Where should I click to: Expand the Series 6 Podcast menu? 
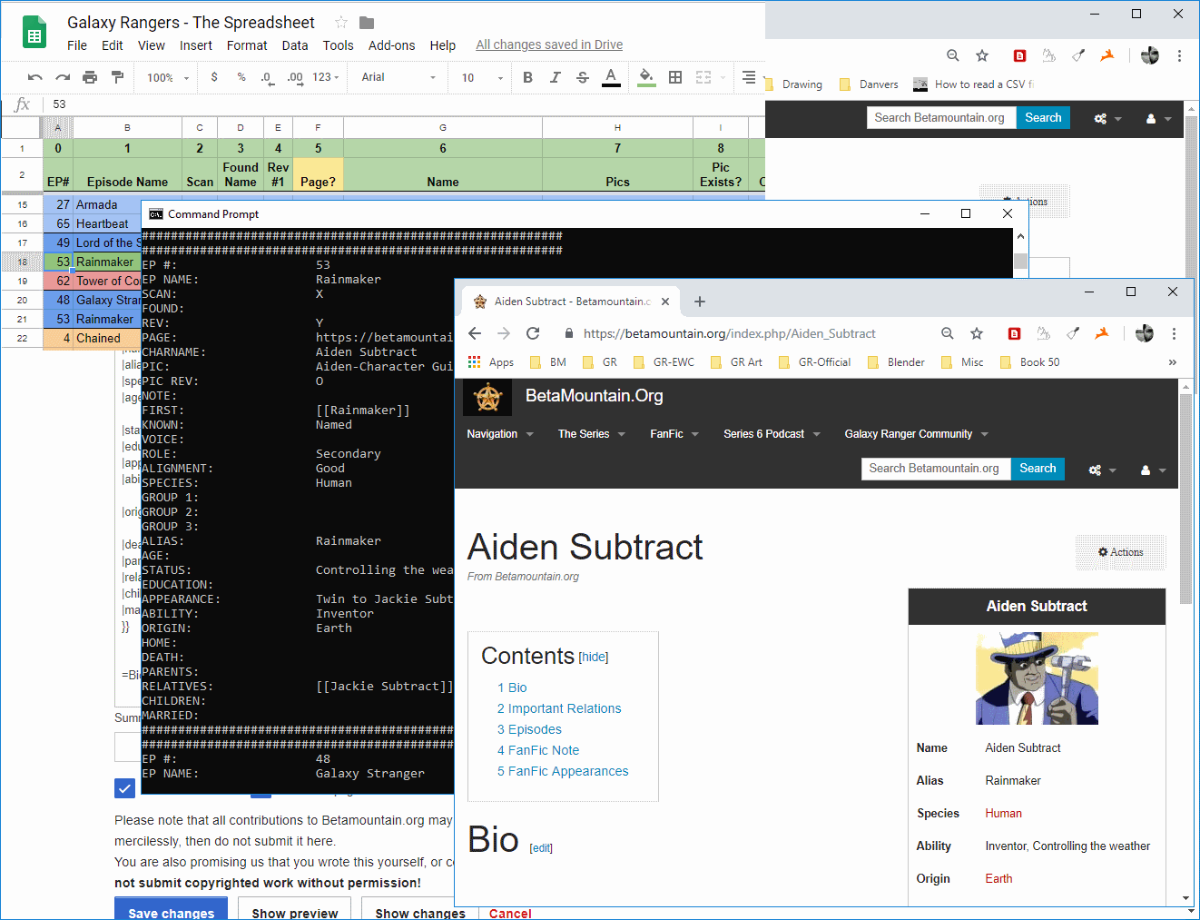pyautogui.click(x=772, y=434)
